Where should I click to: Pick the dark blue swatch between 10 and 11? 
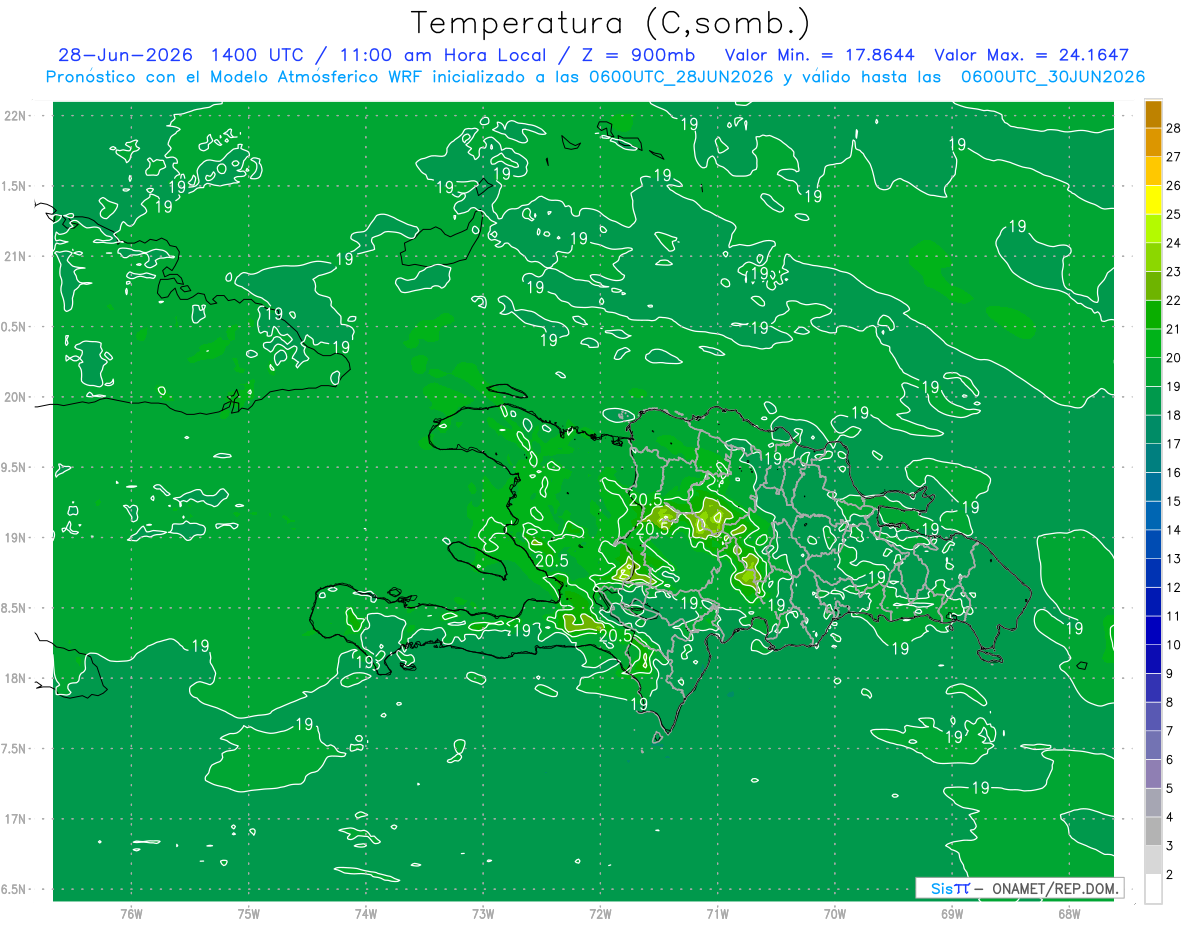tap(1153, 630)
